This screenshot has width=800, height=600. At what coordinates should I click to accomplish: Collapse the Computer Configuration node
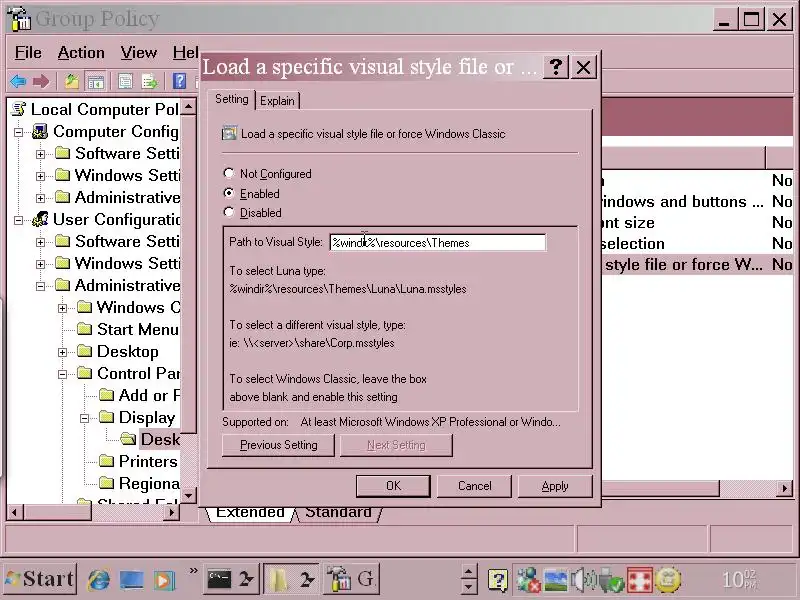click(18, 132)
